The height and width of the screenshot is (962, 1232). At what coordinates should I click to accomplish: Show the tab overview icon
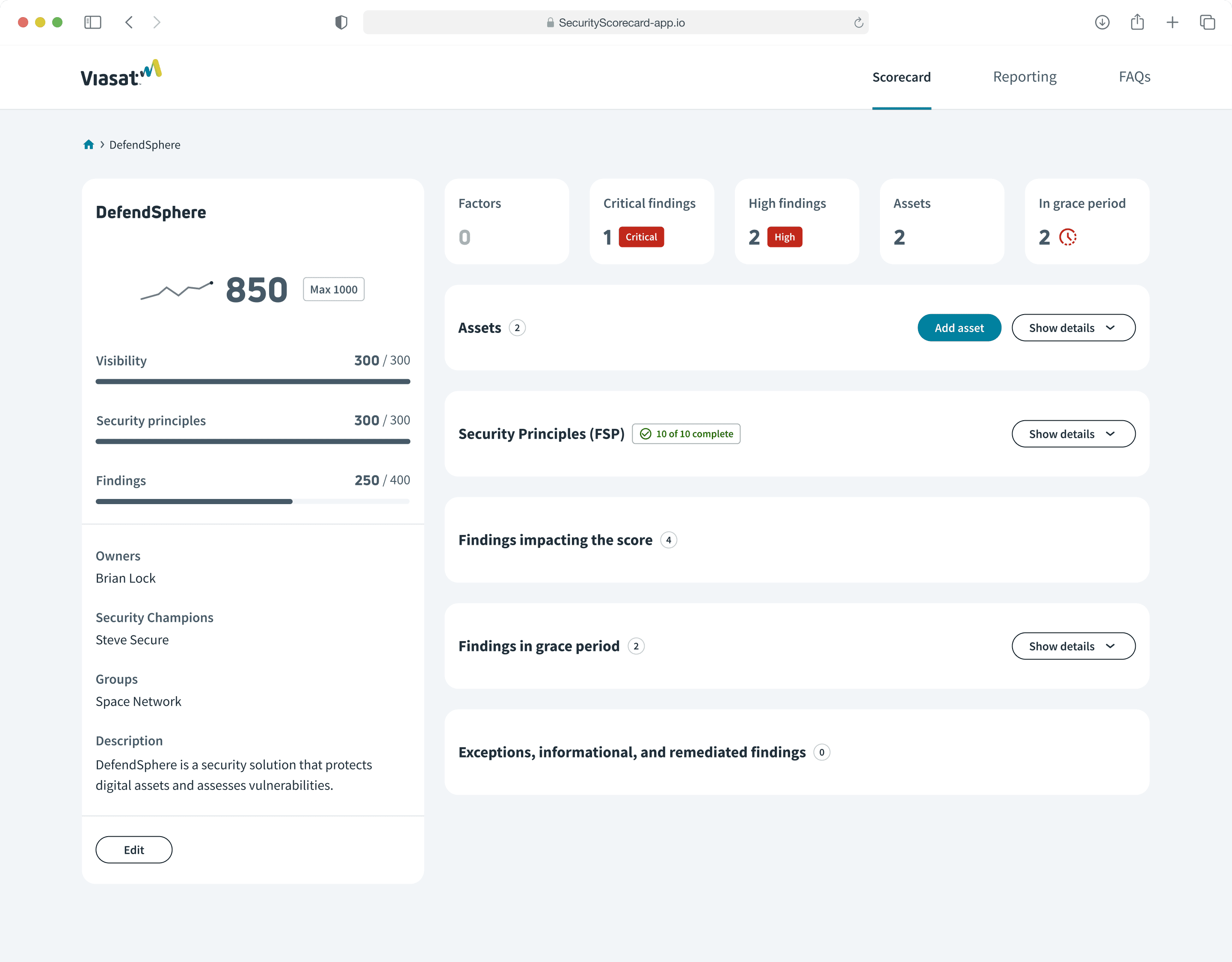coord(1207,23)
